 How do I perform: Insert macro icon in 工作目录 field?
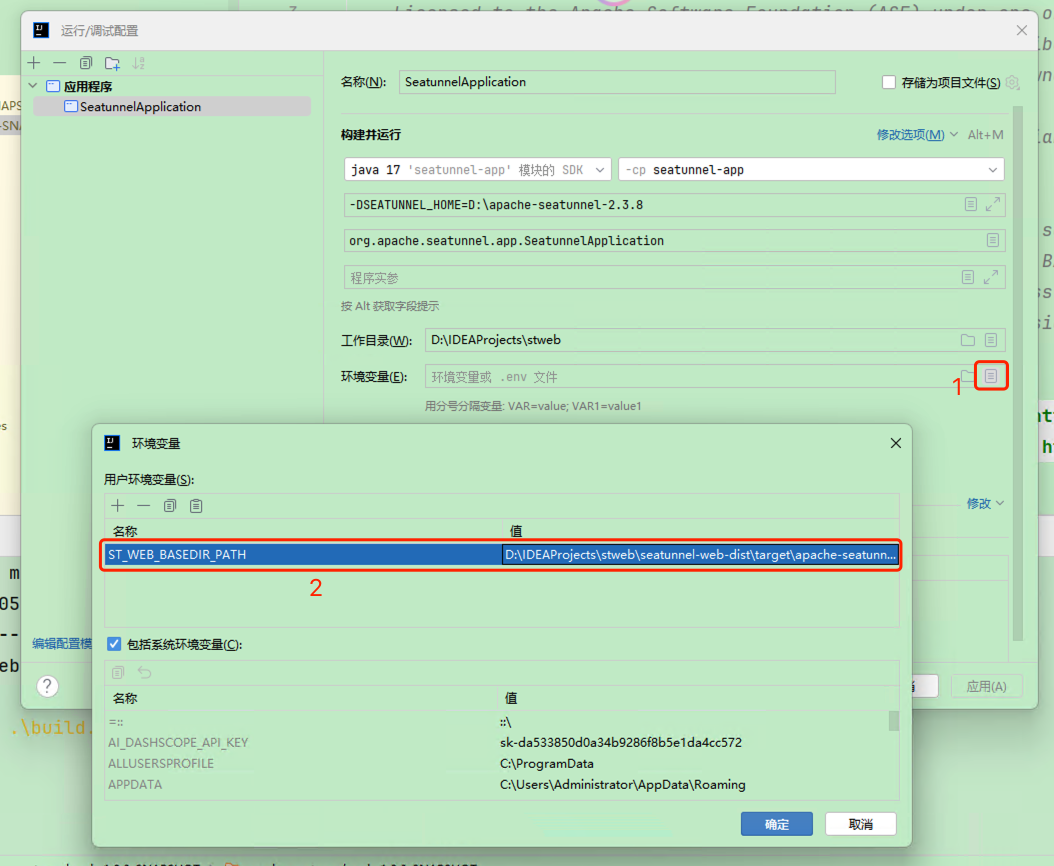point(991,340)
